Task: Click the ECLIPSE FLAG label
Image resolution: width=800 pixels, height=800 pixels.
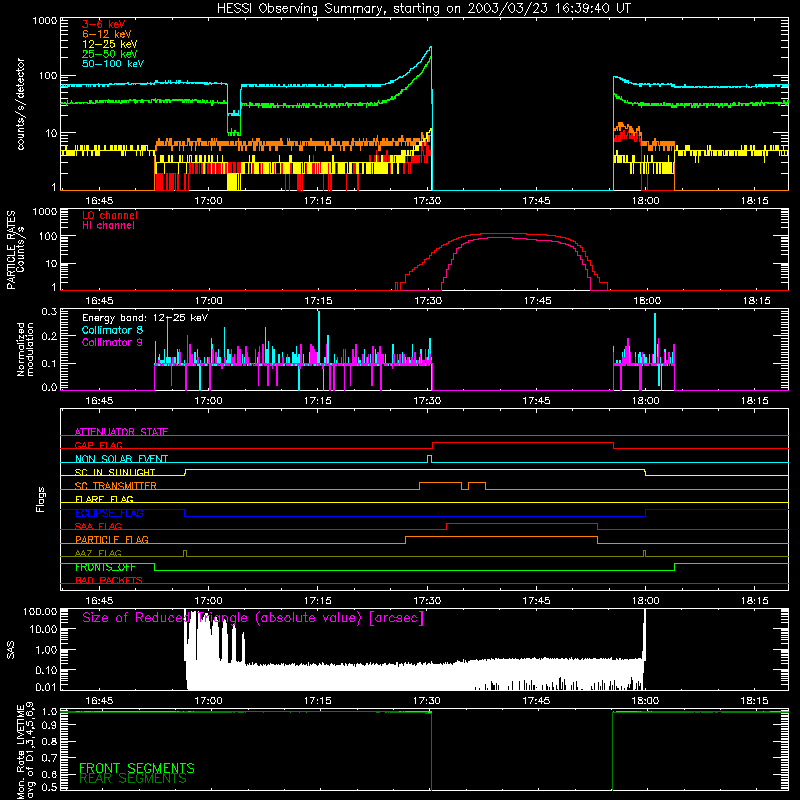Action: pos(109,513)
